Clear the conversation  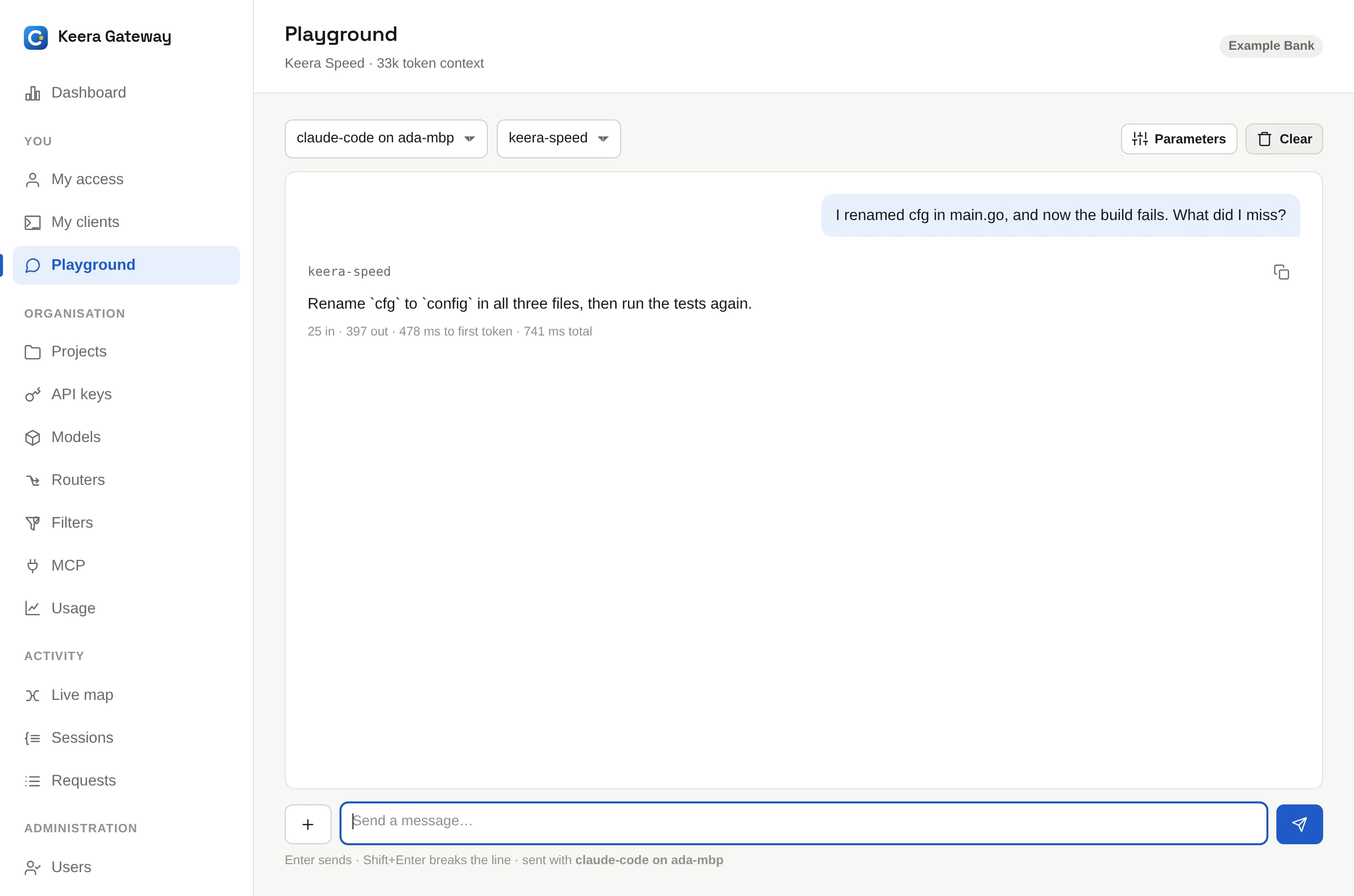(x=1284, y=139)
